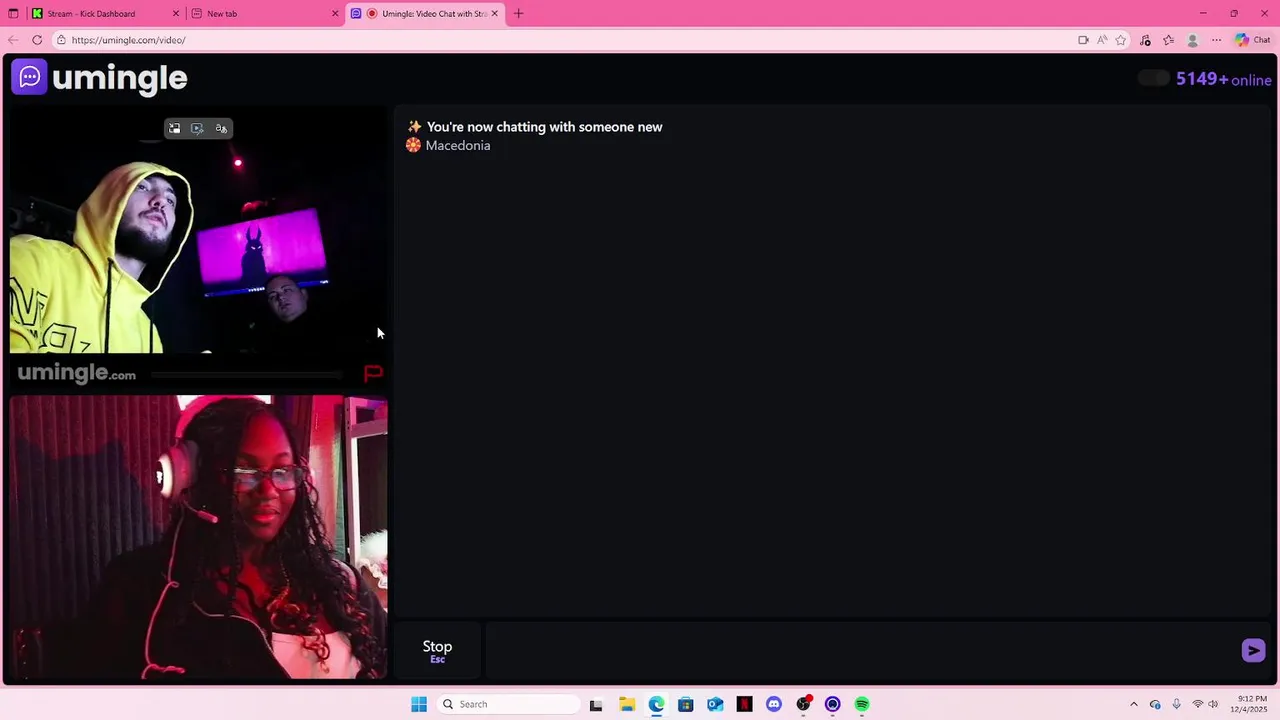This screenshot has width=1280, height=720.
Task: Expand the system tray hidden icons chevron
Action: pyautogui.click(x=1134, y=704)
